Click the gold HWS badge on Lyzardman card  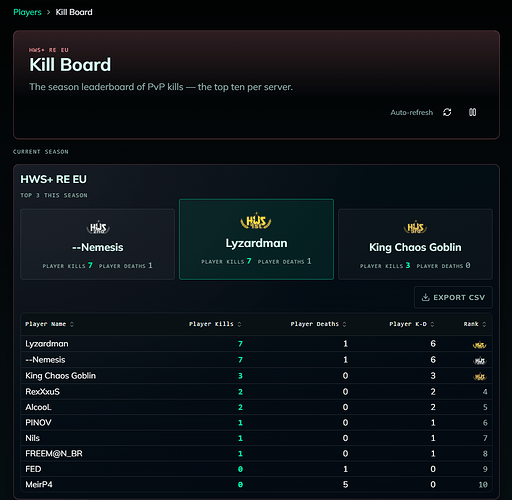256,221
